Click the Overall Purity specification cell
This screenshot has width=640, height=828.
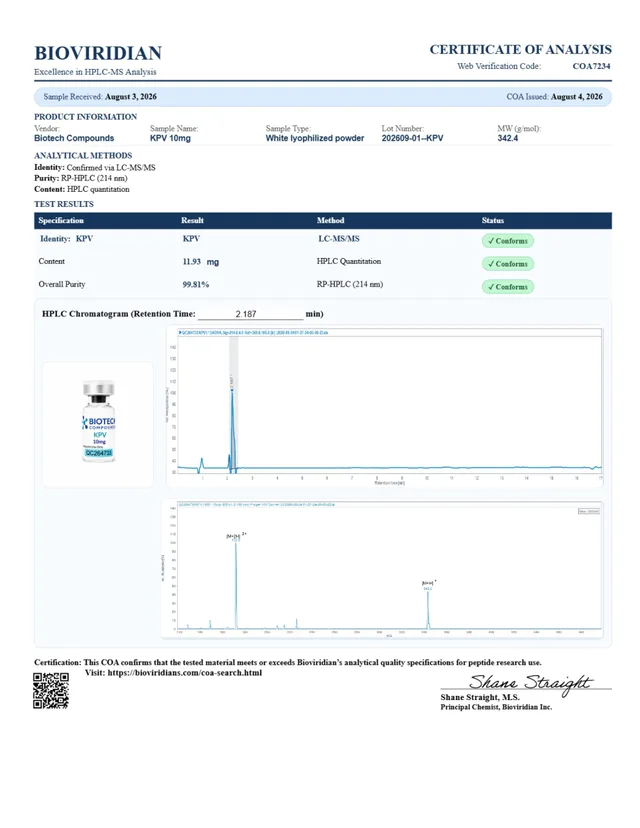(x=62, y=284)
